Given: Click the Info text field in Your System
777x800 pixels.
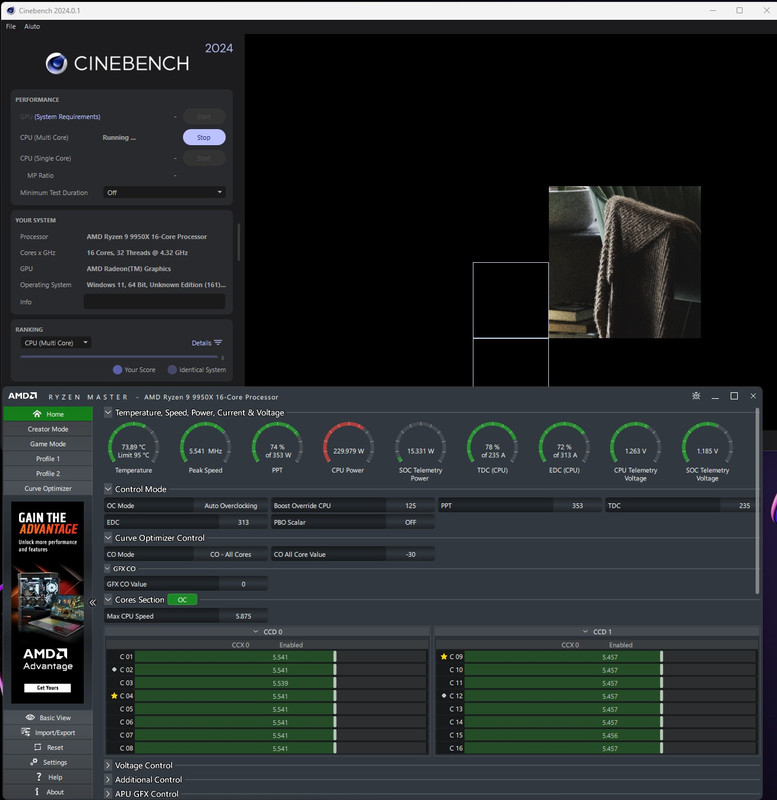Looking at the screenshot, I should point(154,302).
